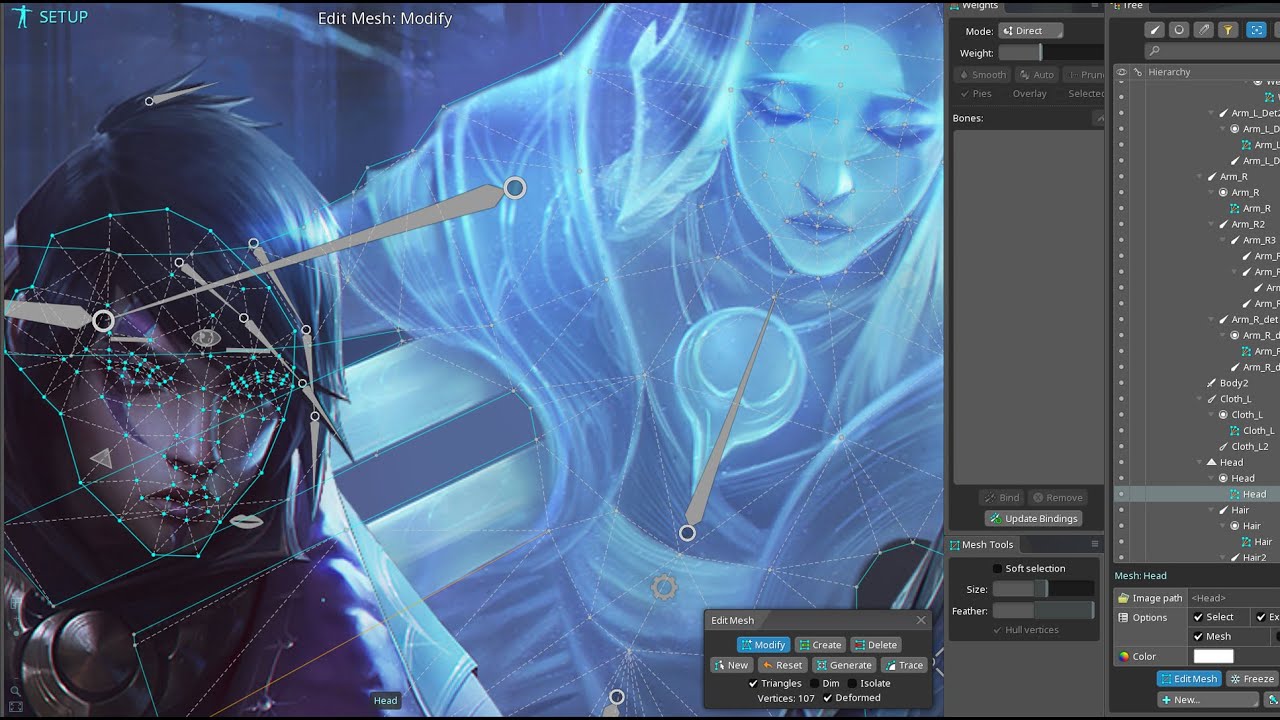
Task: Click the Arm_R slot circle icon
Action: coord(1222,192)
